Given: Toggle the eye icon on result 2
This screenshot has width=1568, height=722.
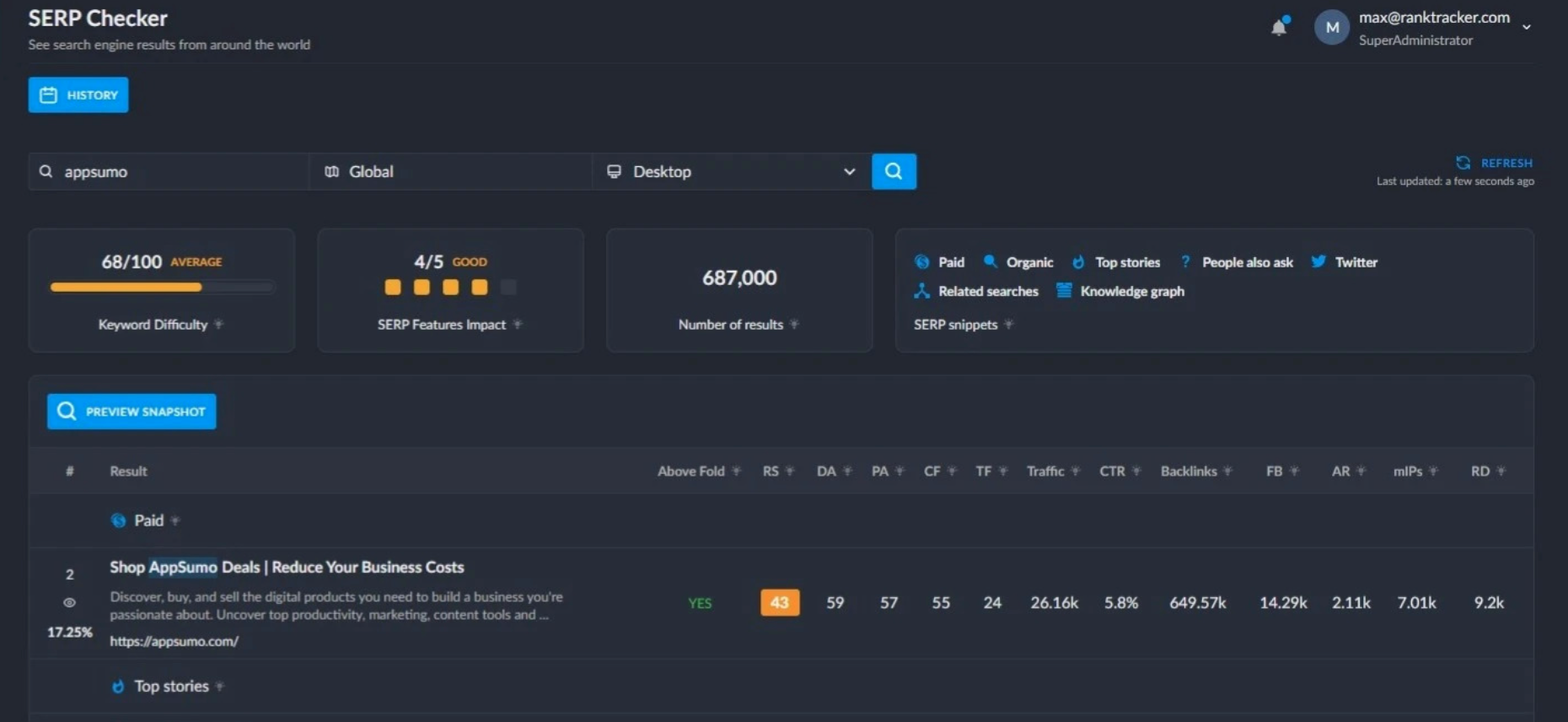Looking at the screenshot, I should 69,602.
